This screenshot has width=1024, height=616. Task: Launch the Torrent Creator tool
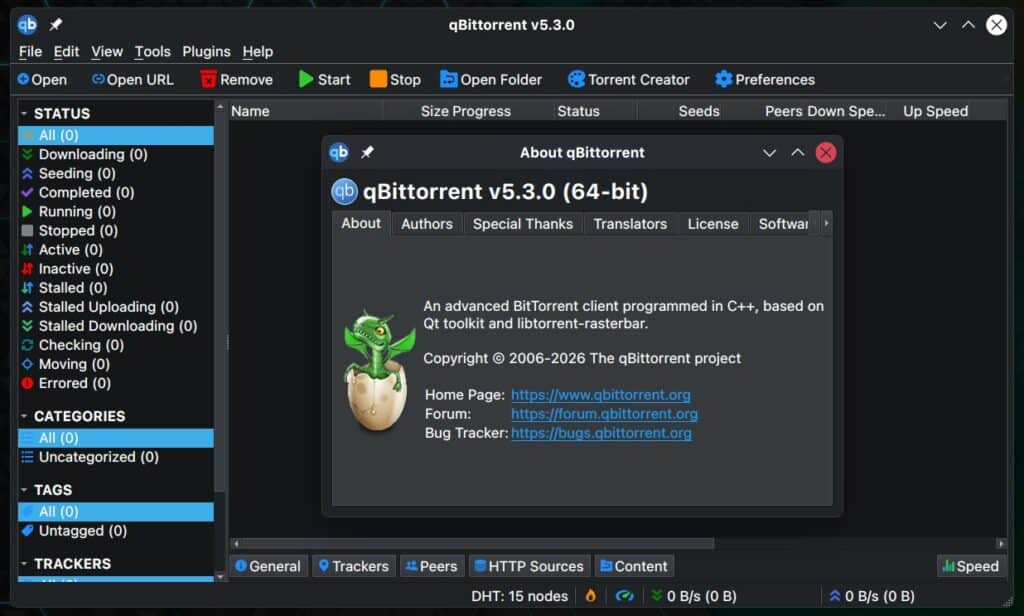[628, 79]
